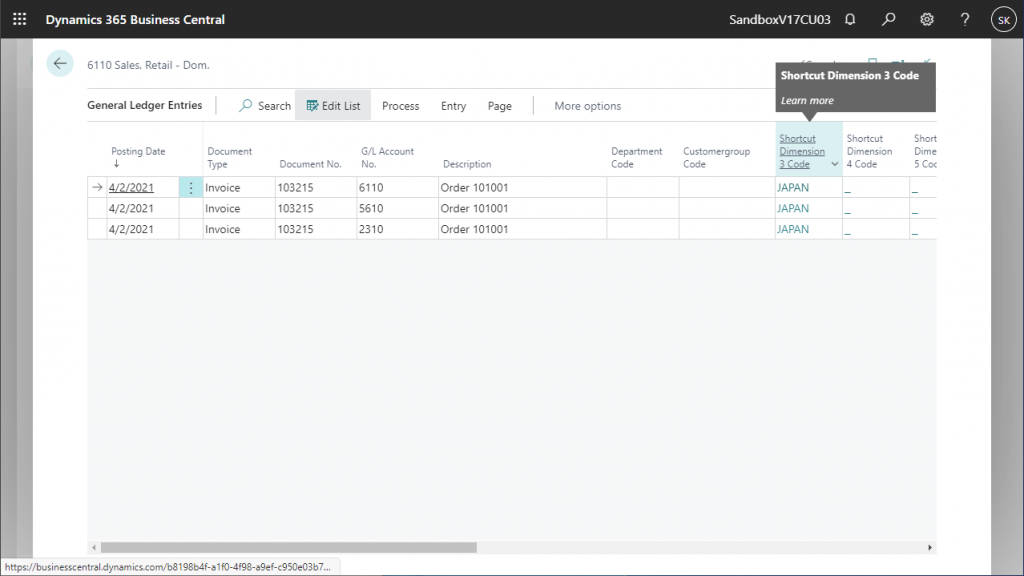The width and height of the screenshot is (1024, 576).
Task: Open the SK user account avatar
Action: click(x=1004, y=20)
